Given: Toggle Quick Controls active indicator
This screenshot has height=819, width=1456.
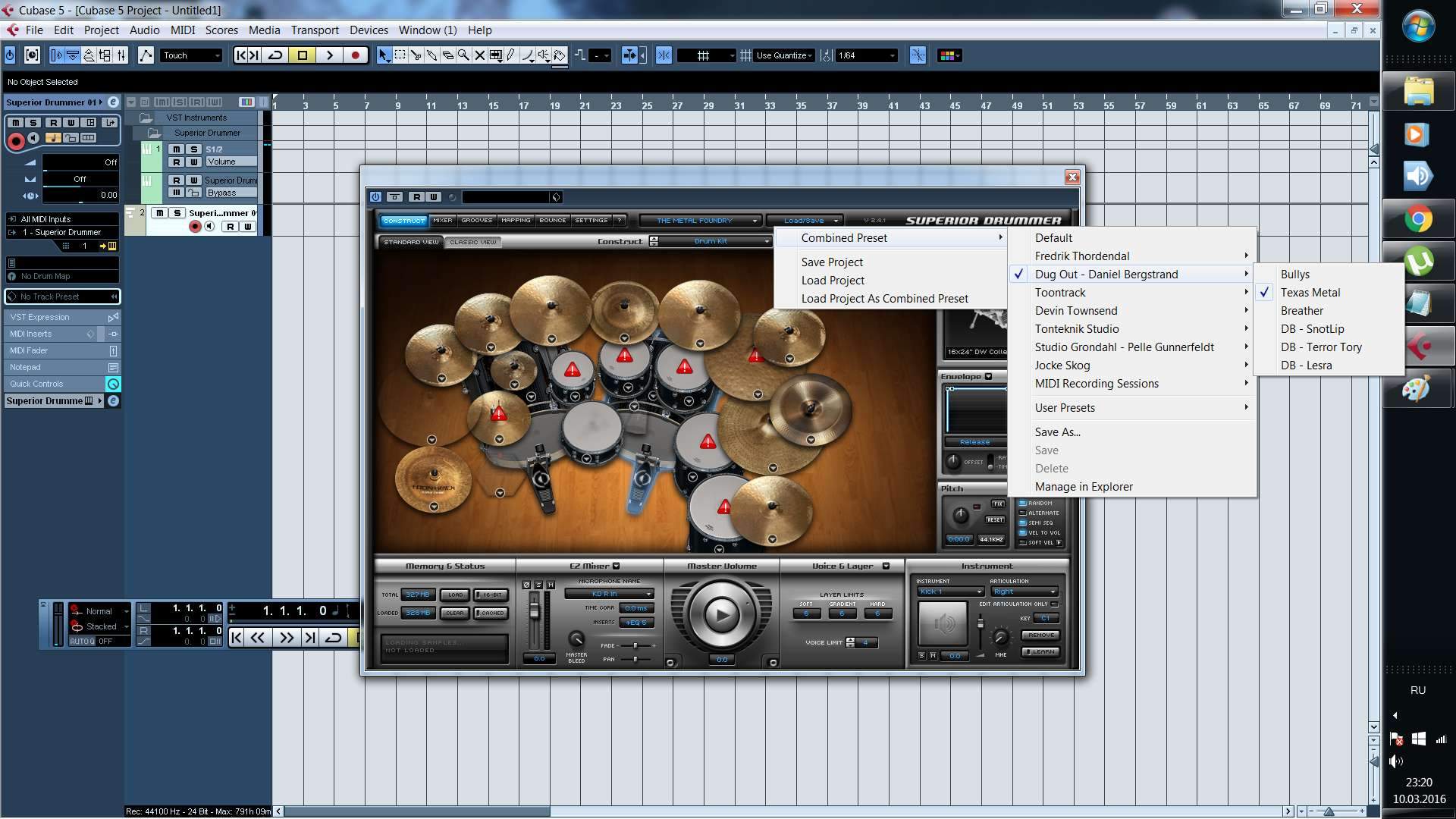Looking at the screenshot, I should (113, 384).
